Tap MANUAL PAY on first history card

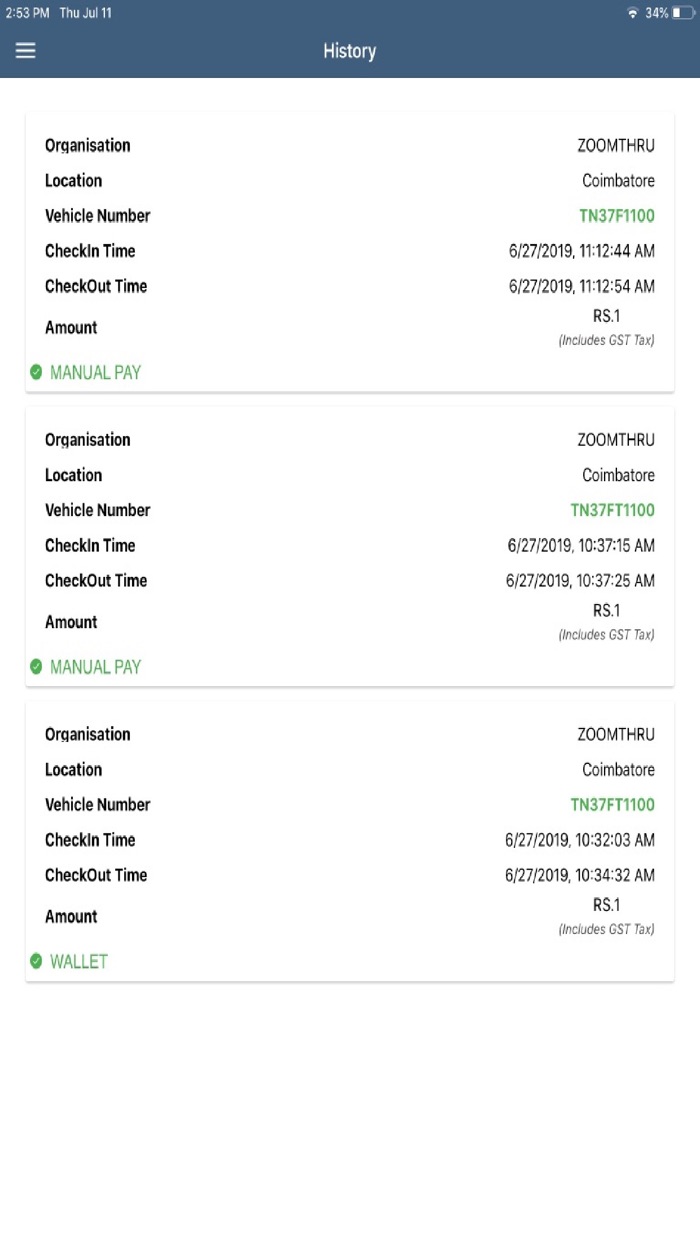coord(95,372)
